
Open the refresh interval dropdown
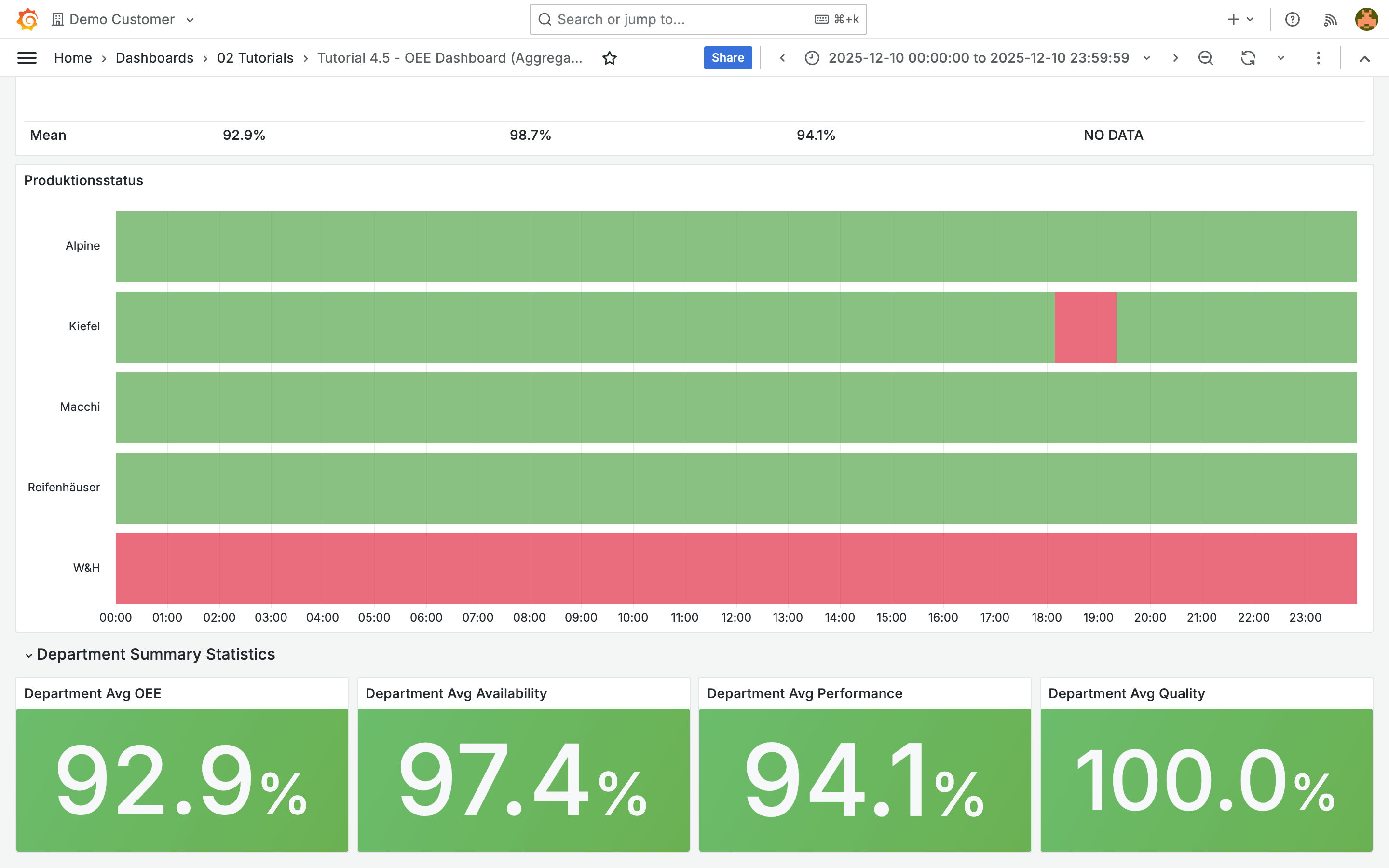[x=1280, y=58]
